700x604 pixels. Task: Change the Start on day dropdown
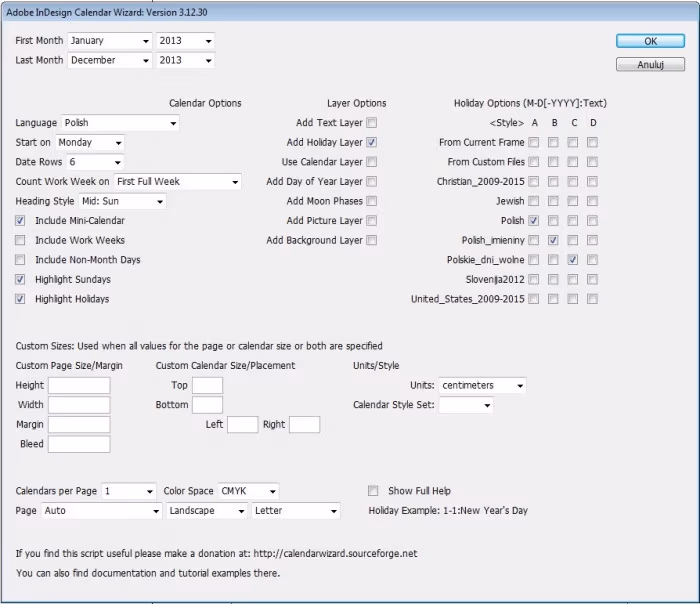pyautogui.click(x=90, y=142)
